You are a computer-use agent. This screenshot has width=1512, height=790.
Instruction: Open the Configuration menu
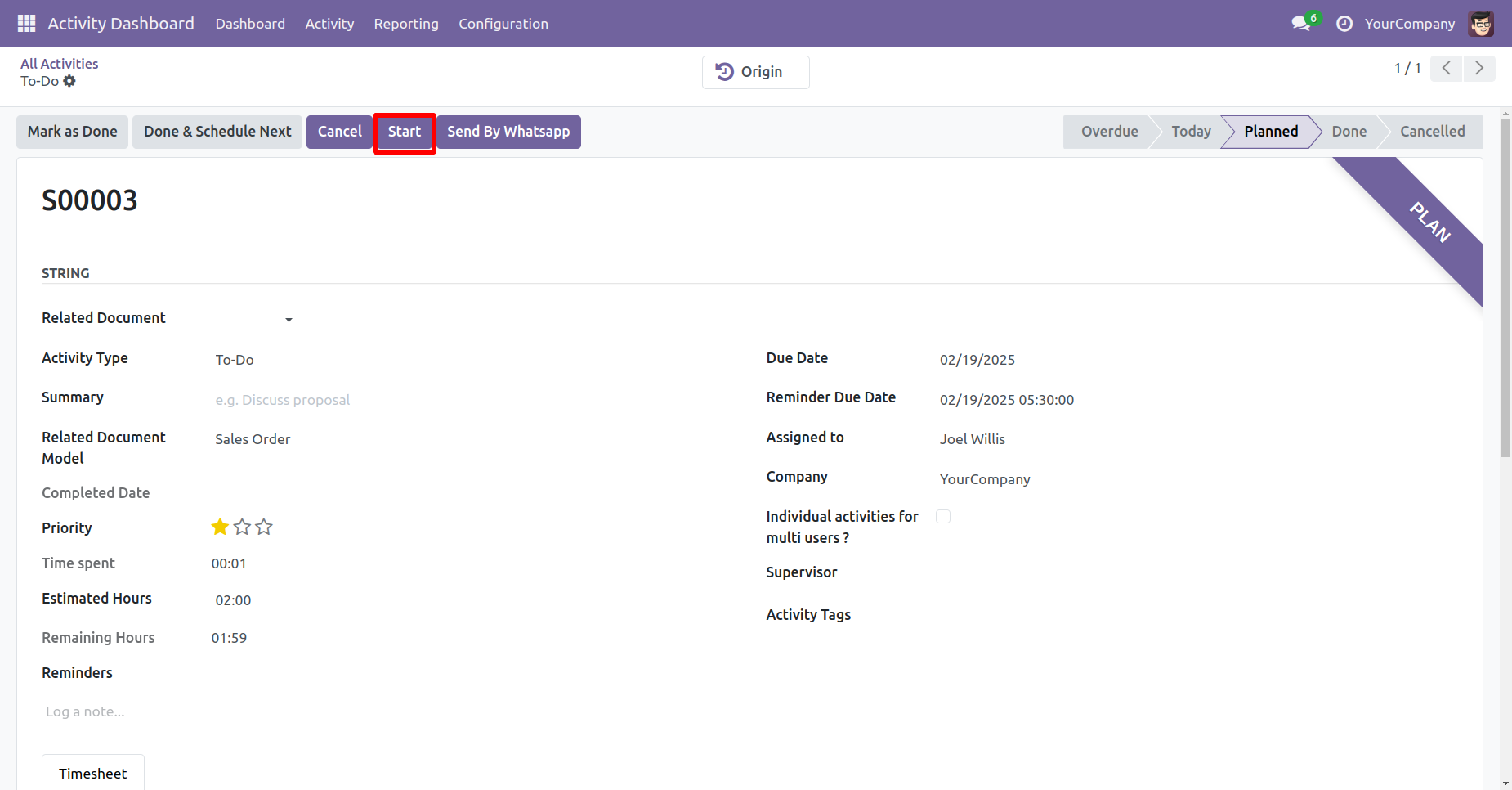(503, 24)
